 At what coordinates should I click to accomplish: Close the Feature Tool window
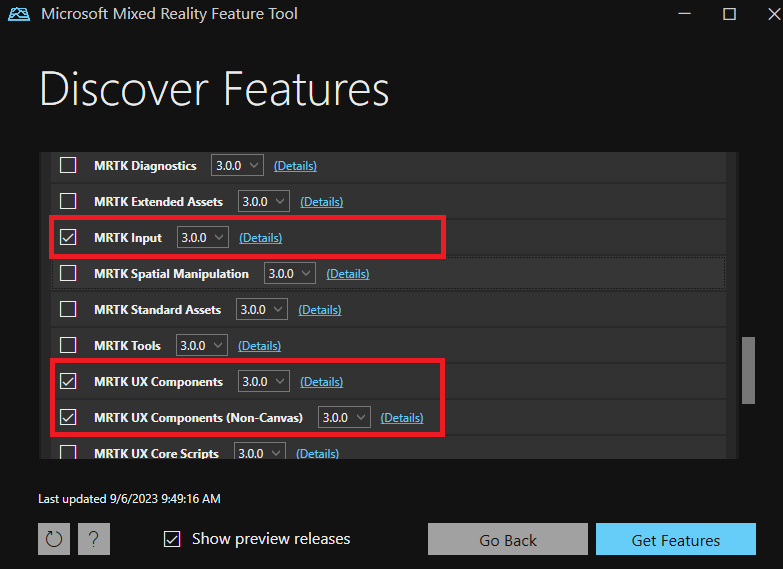(x=774, y=14)
